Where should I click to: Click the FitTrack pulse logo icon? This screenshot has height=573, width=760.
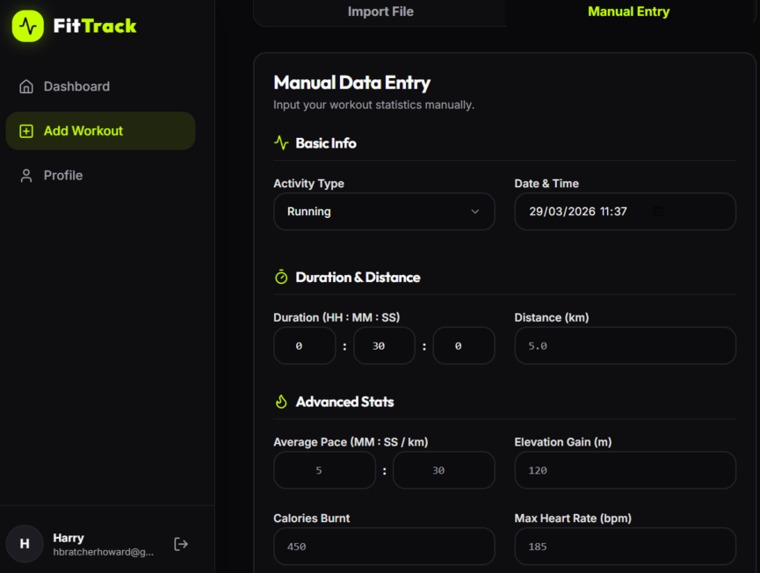pos(28,26)
